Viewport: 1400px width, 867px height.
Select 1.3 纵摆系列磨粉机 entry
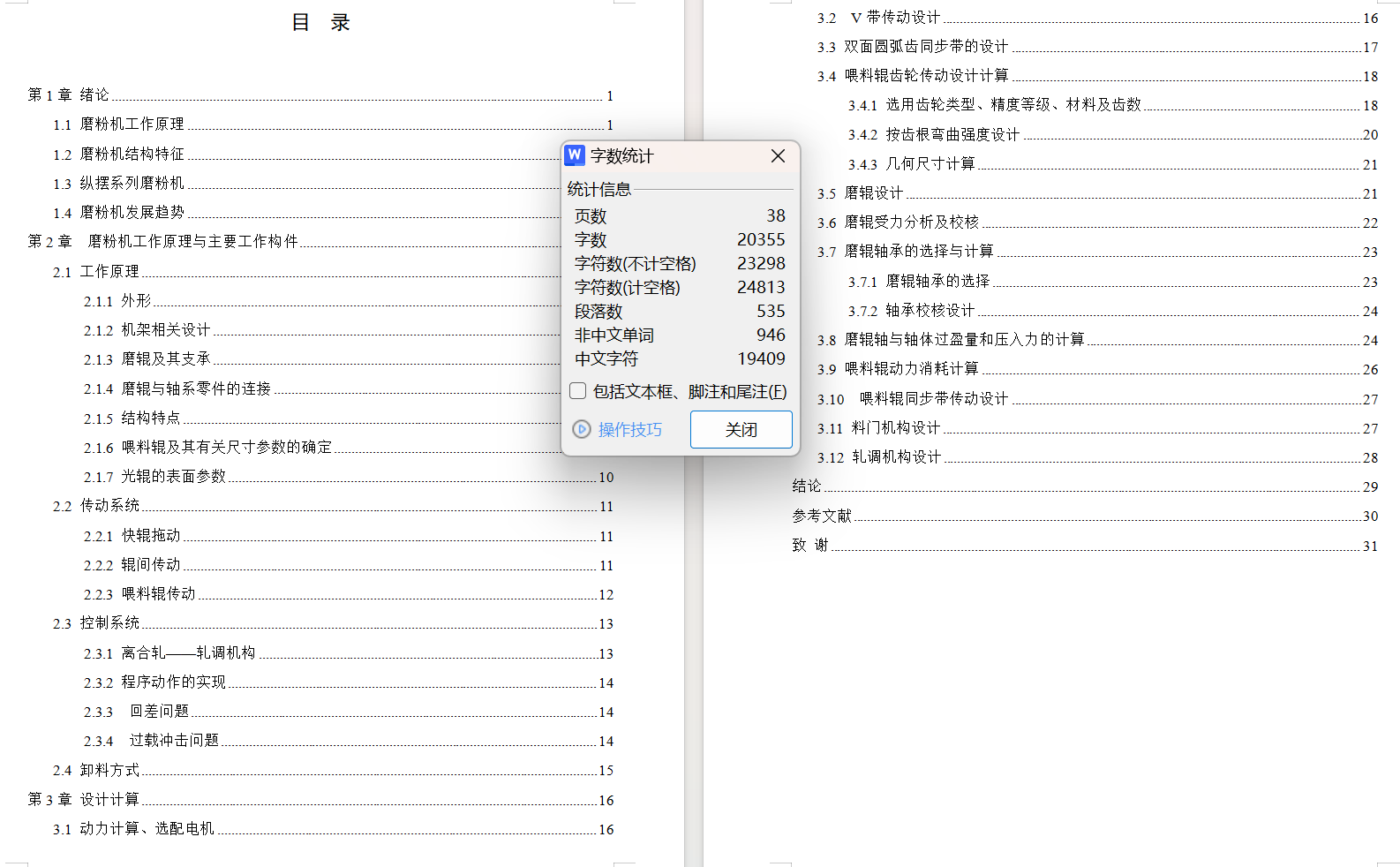[x=306, y=184]
